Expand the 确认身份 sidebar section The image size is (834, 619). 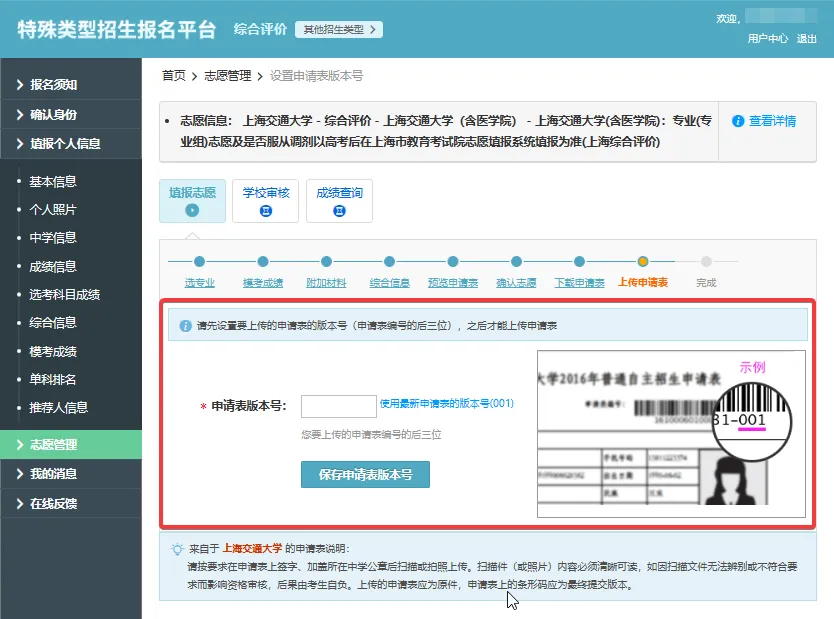coord(70,114)
